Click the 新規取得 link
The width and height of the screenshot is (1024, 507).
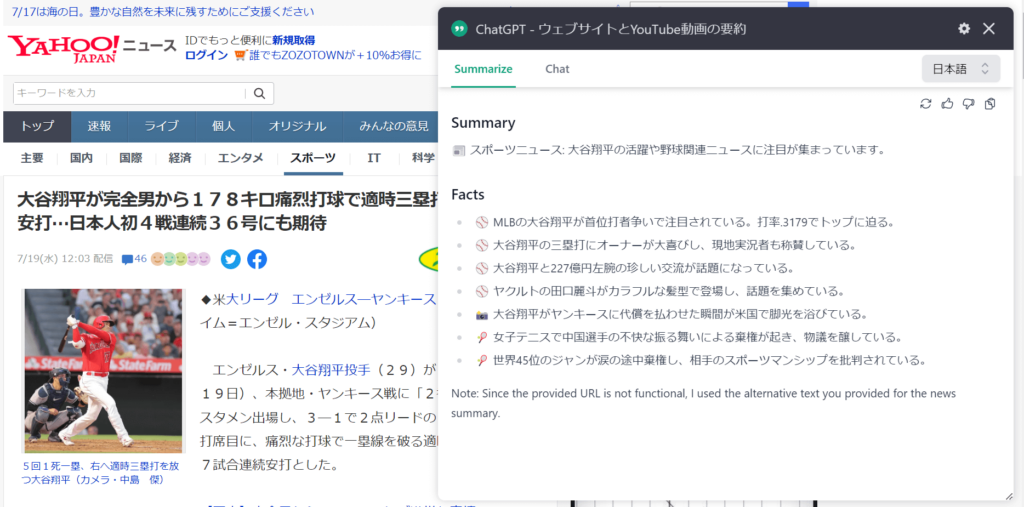click(x=294, y=40)
